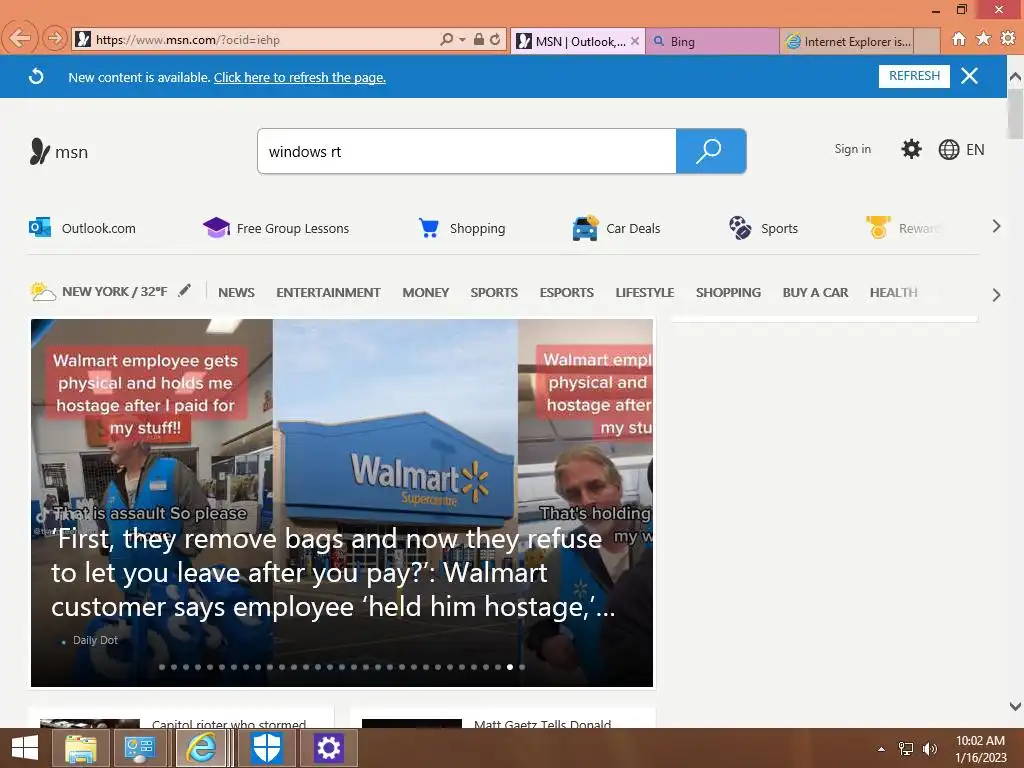Open the NEWS category
The width and height of the screenshot is (1024, 768).
click(236, 293)
